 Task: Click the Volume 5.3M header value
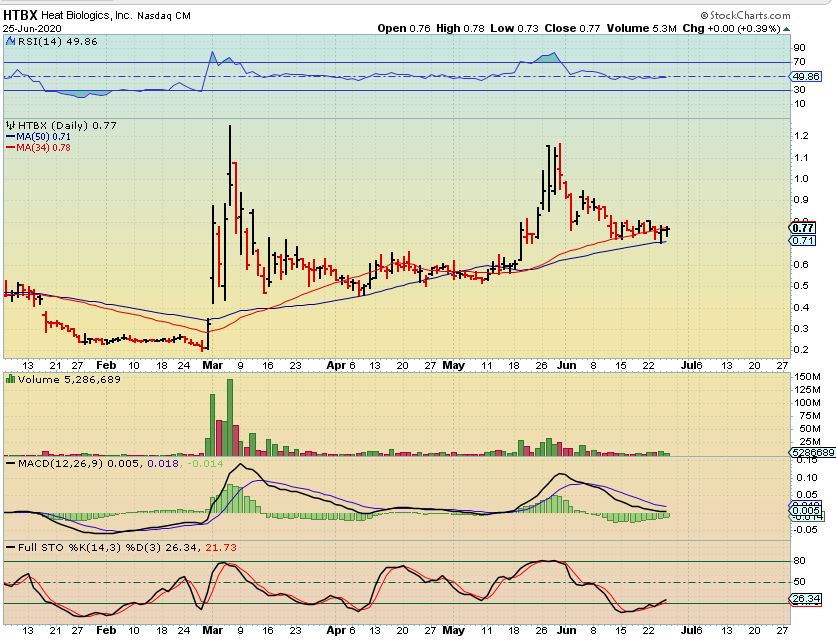coord(641,28)
